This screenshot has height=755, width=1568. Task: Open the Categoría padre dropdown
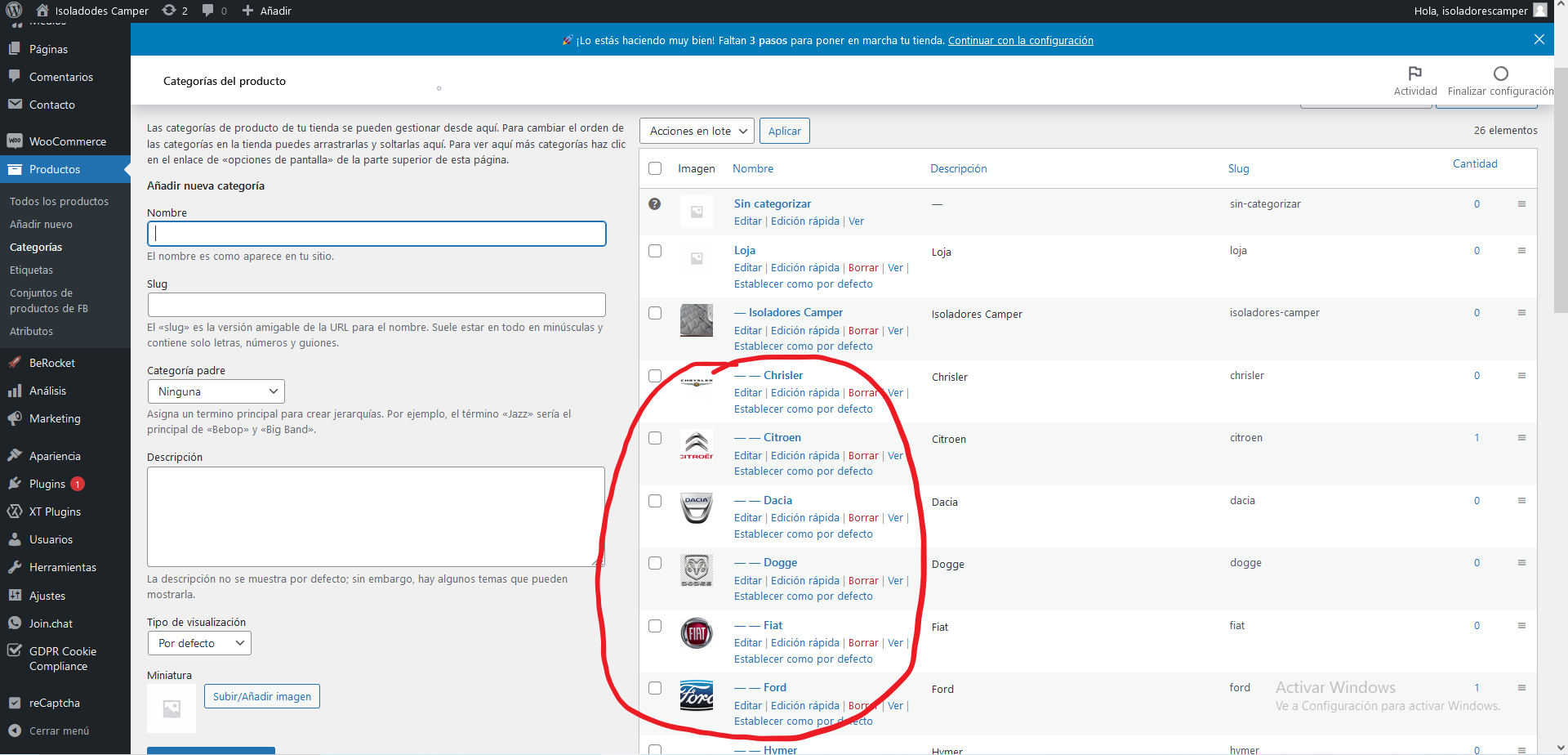pyautogui.click(x=216, y=391)
